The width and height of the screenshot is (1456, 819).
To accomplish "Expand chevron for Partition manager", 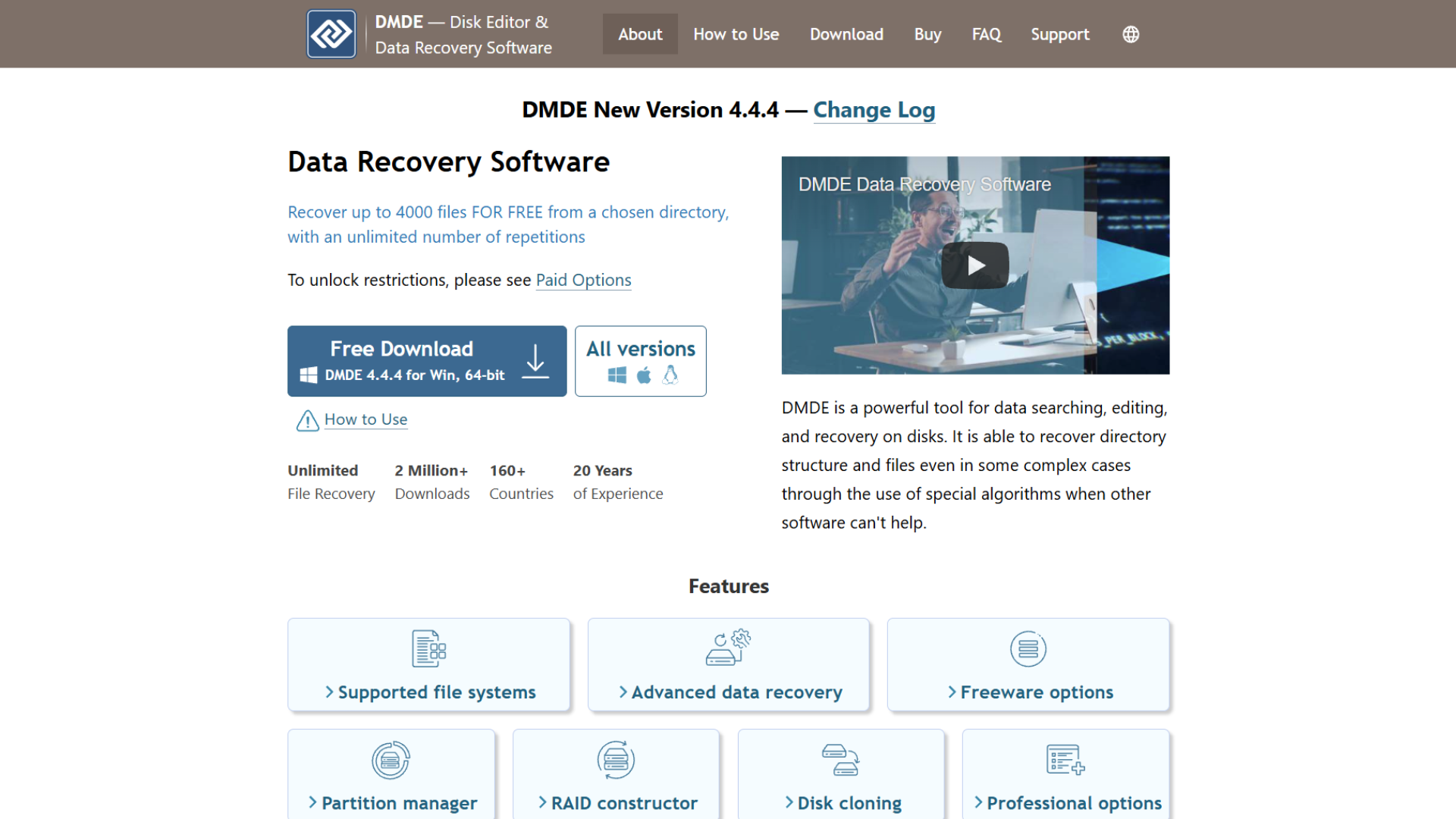I will tap(313, 803).
